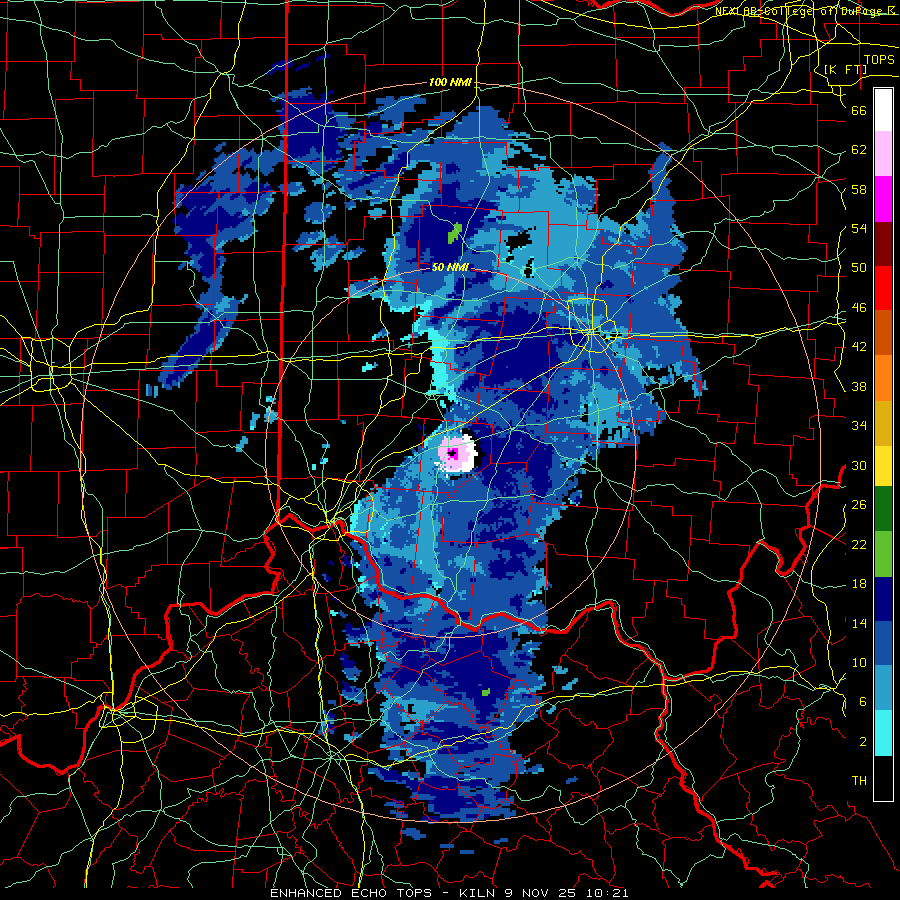Image resolution: width=900 pixels, height=900 pixels.
Task: Click the "TH" legend label
Action: [x=859, y=781]
